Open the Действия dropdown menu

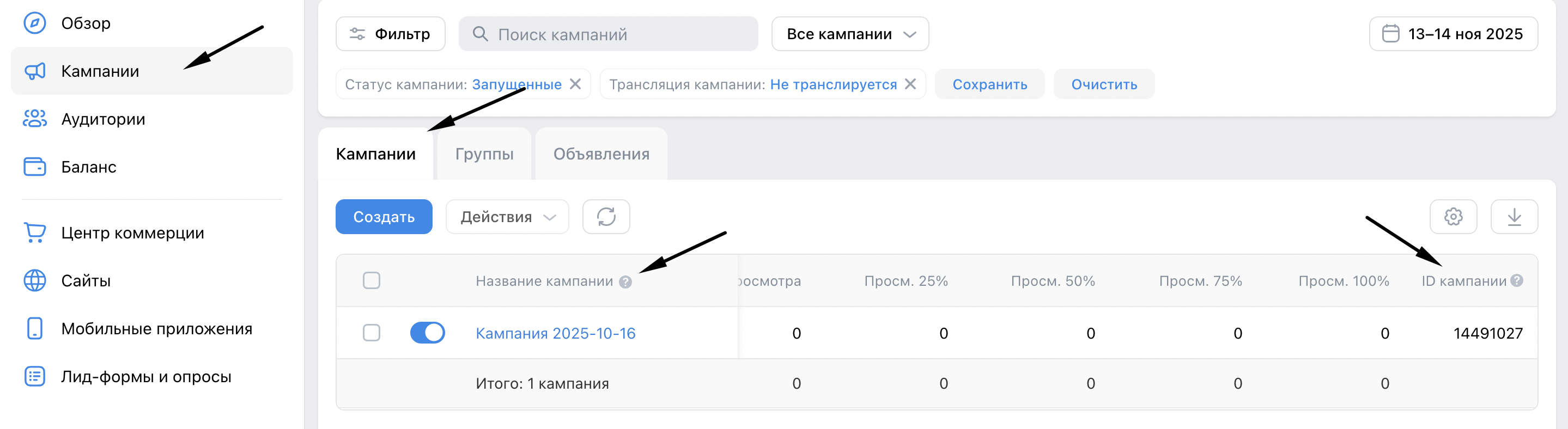tap(507, 217)
